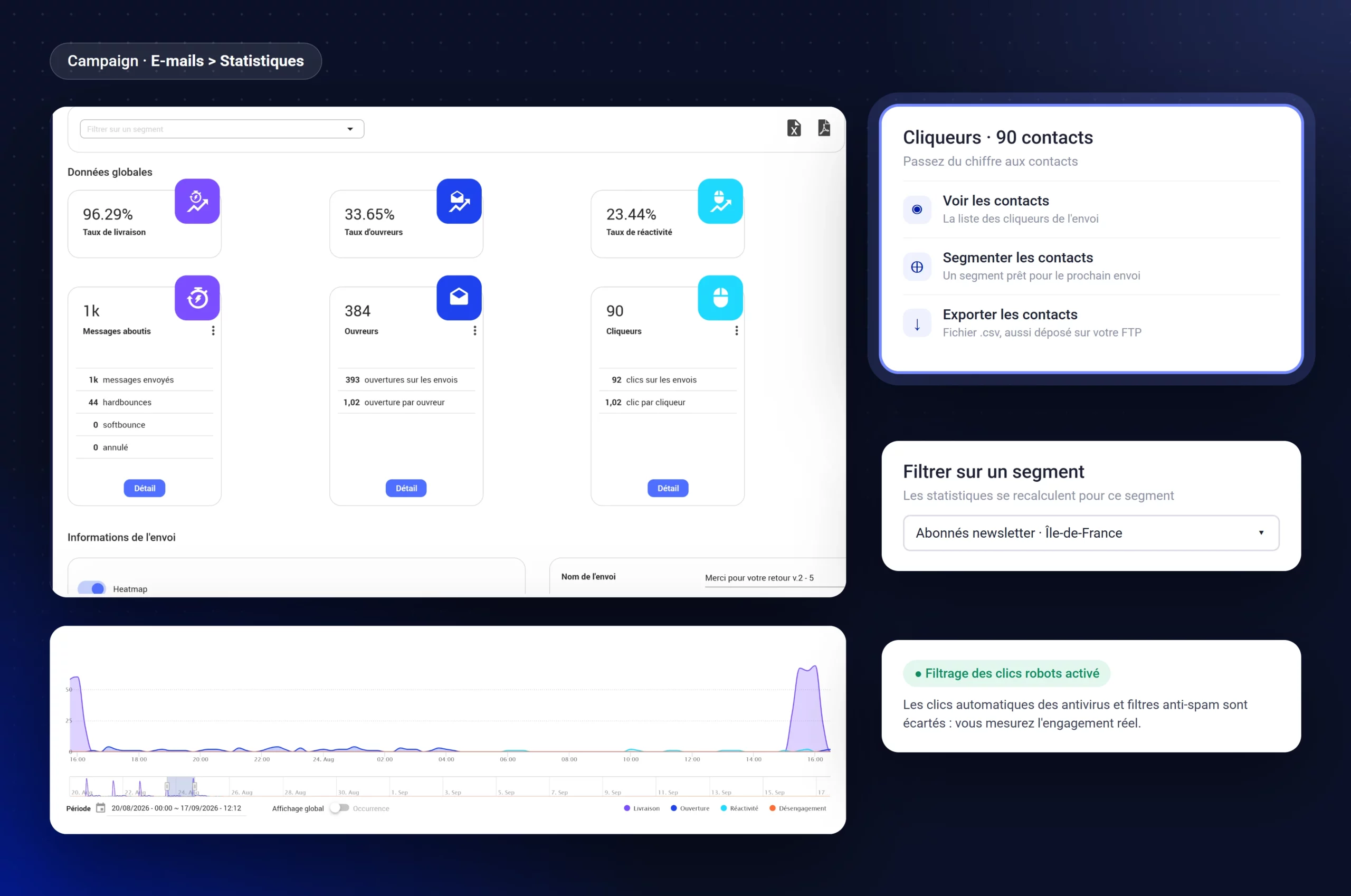Open the Cliqueurs three-dot menu
Image resolution: width=1351 pixels, height=896 pixels.
[737, 331]
